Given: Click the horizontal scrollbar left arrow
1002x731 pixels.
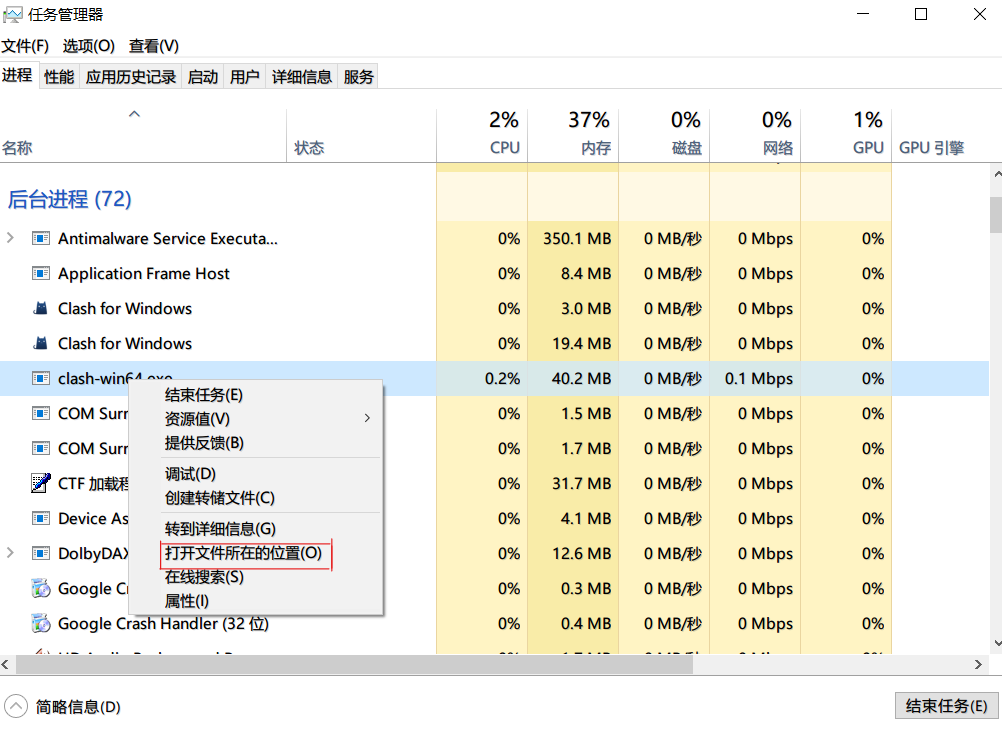Looking at the screenshot, I should [6, 665].
